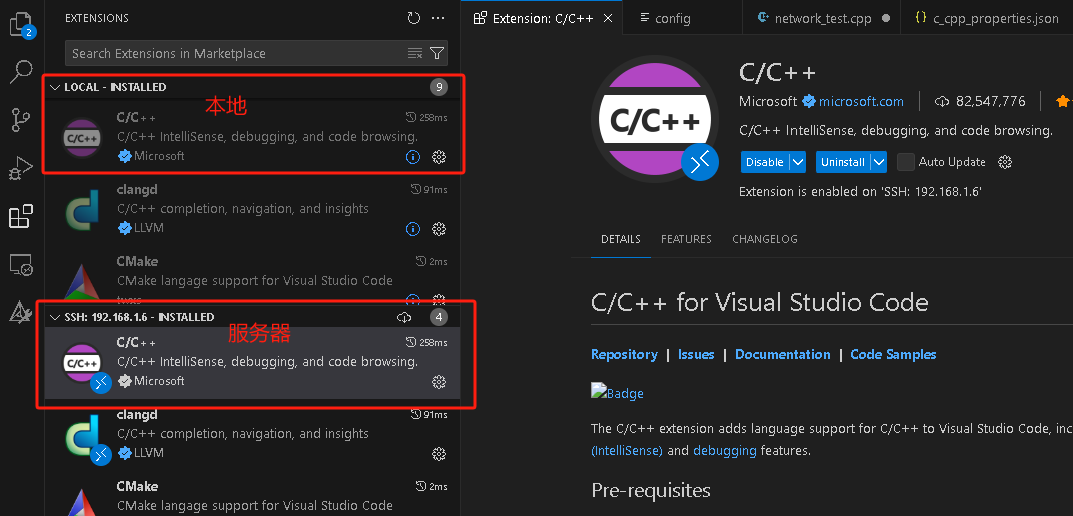The image size is (1073, 516).
Task: Open gear menu of SSH C/C++ extension
Action: (x=439, y=382)
